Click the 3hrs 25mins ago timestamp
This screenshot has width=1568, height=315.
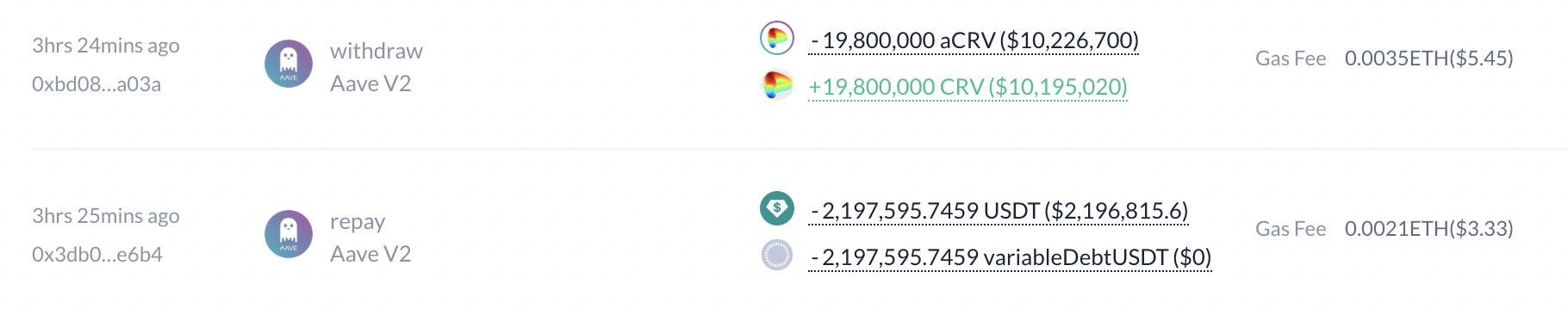[106, 216]
